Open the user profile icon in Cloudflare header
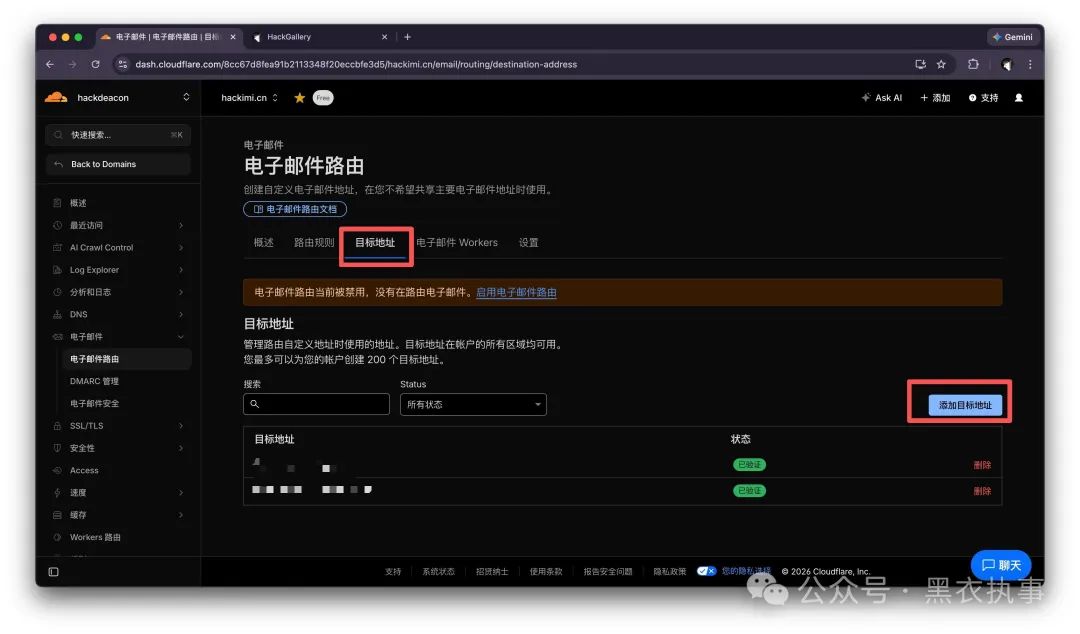The image size is (1080, 634). pyautogui.click(x=1019, y=98)
